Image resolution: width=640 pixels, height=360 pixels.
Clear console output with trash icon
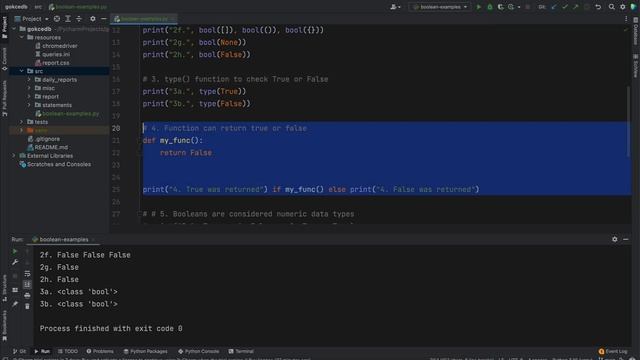[x=27, y=306]
